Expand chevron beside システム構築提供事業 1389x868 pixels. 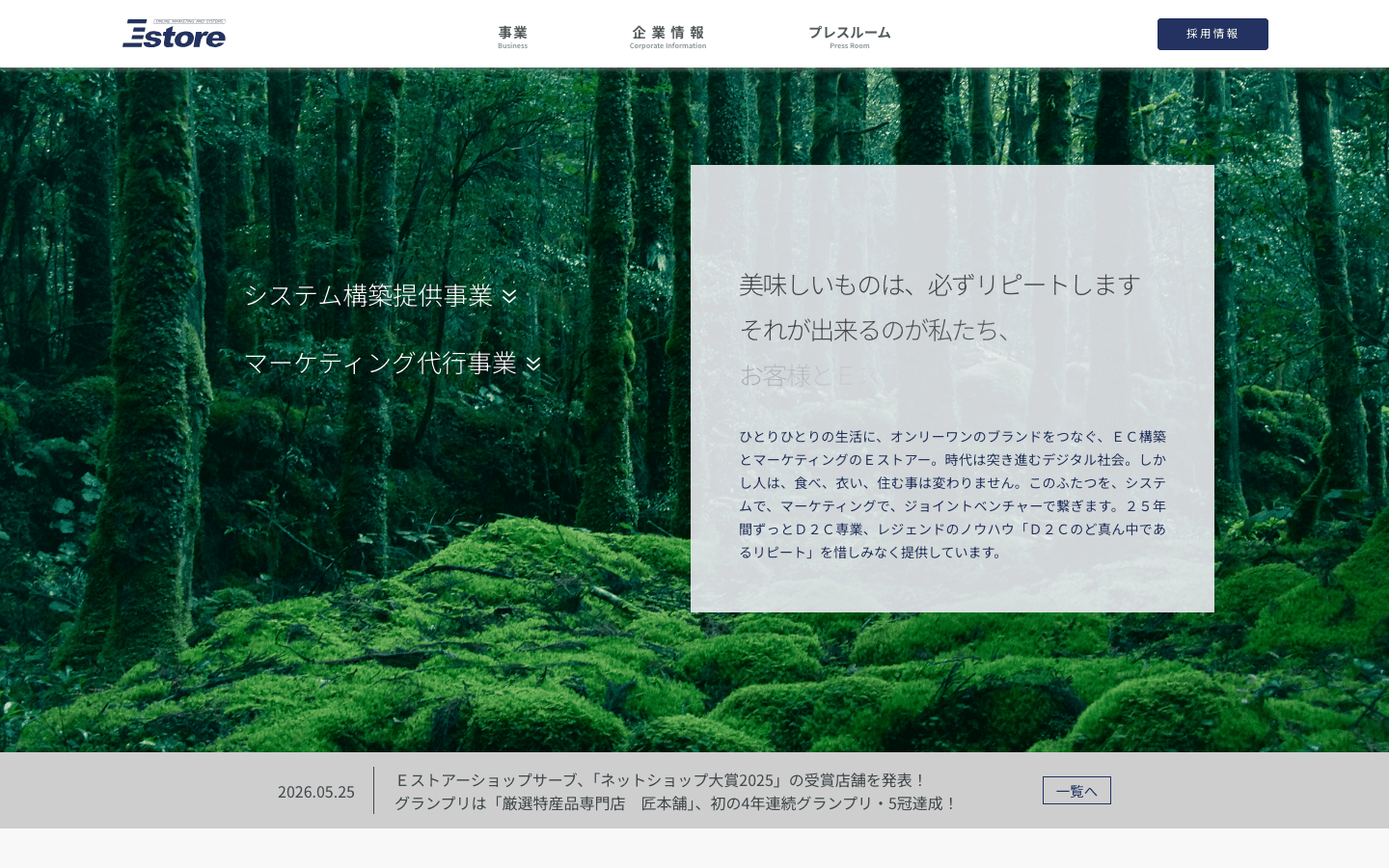[x=509, y=296]
